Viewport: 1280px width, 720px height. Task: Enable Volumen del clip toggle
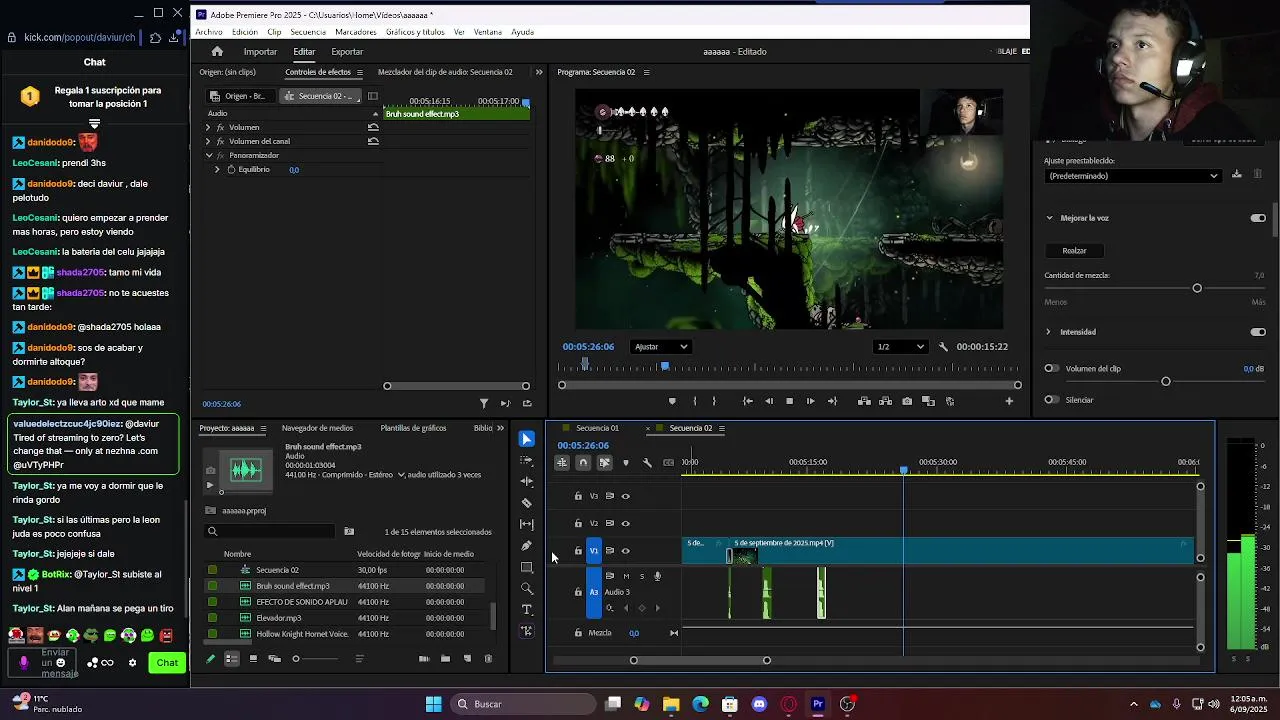pyautogui.click(x=1051, y=368)
